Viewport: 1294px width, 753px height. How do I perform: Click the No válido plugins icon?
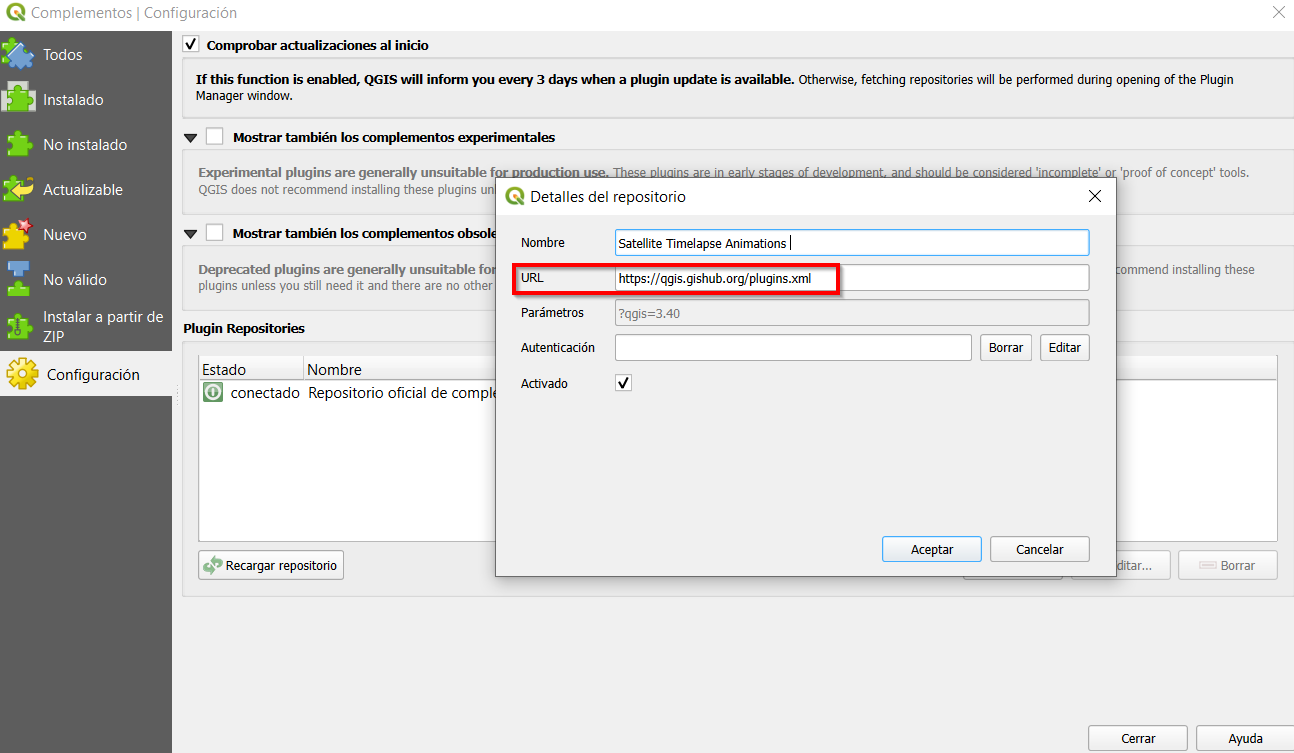pos(18,279)
